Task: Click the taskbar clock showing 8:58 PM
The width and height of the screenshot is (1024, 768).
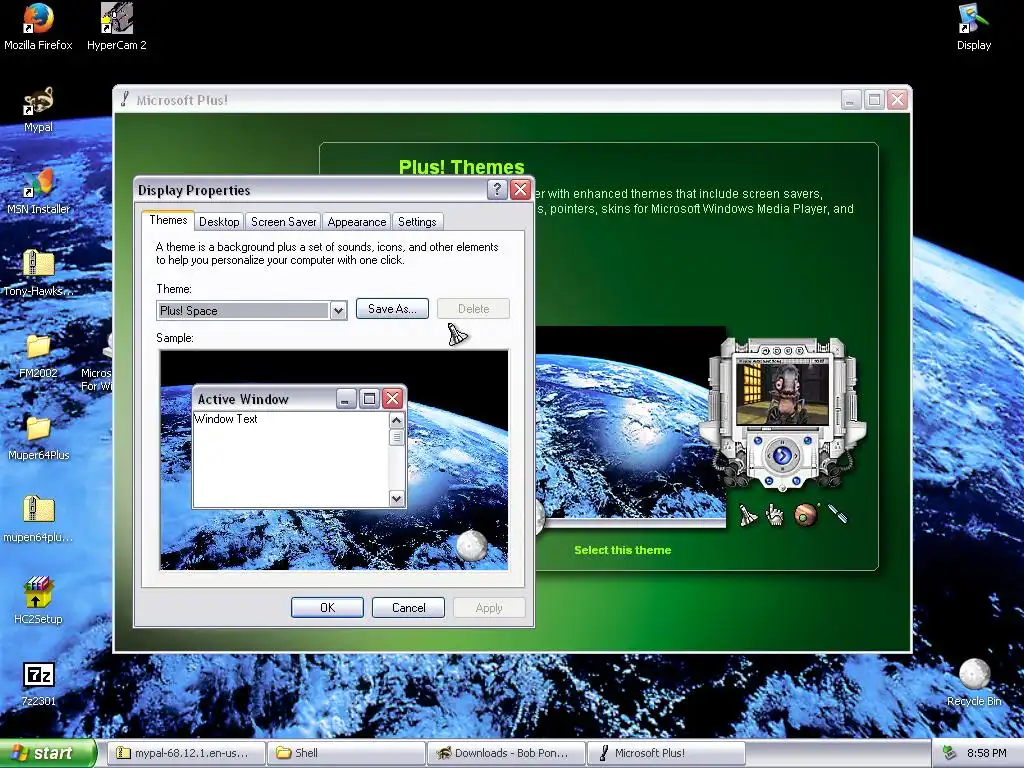Action: coord(987,753)
